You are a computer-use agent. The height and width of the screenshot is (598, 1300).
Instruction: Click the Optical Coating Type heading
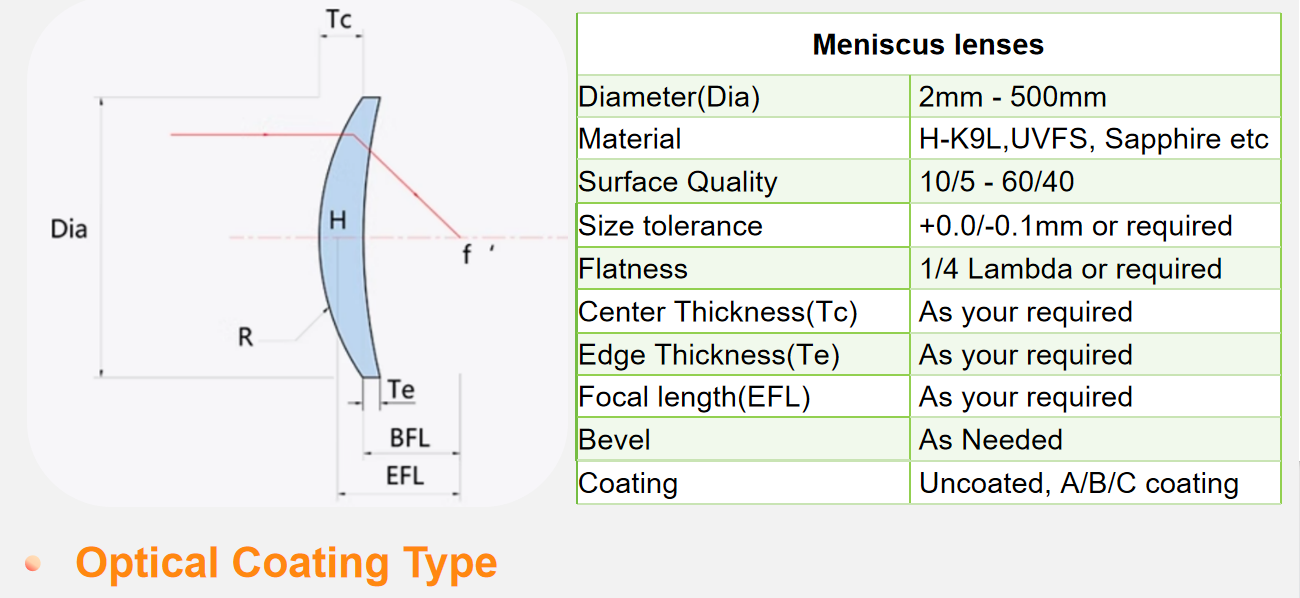(286, 563)
